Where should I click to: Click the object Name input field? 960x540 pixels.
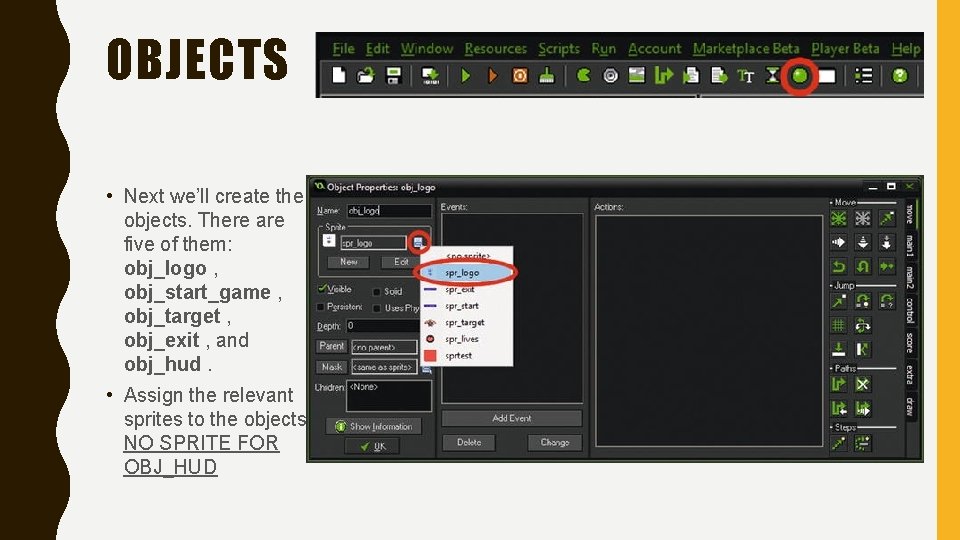tap(389, 211)
